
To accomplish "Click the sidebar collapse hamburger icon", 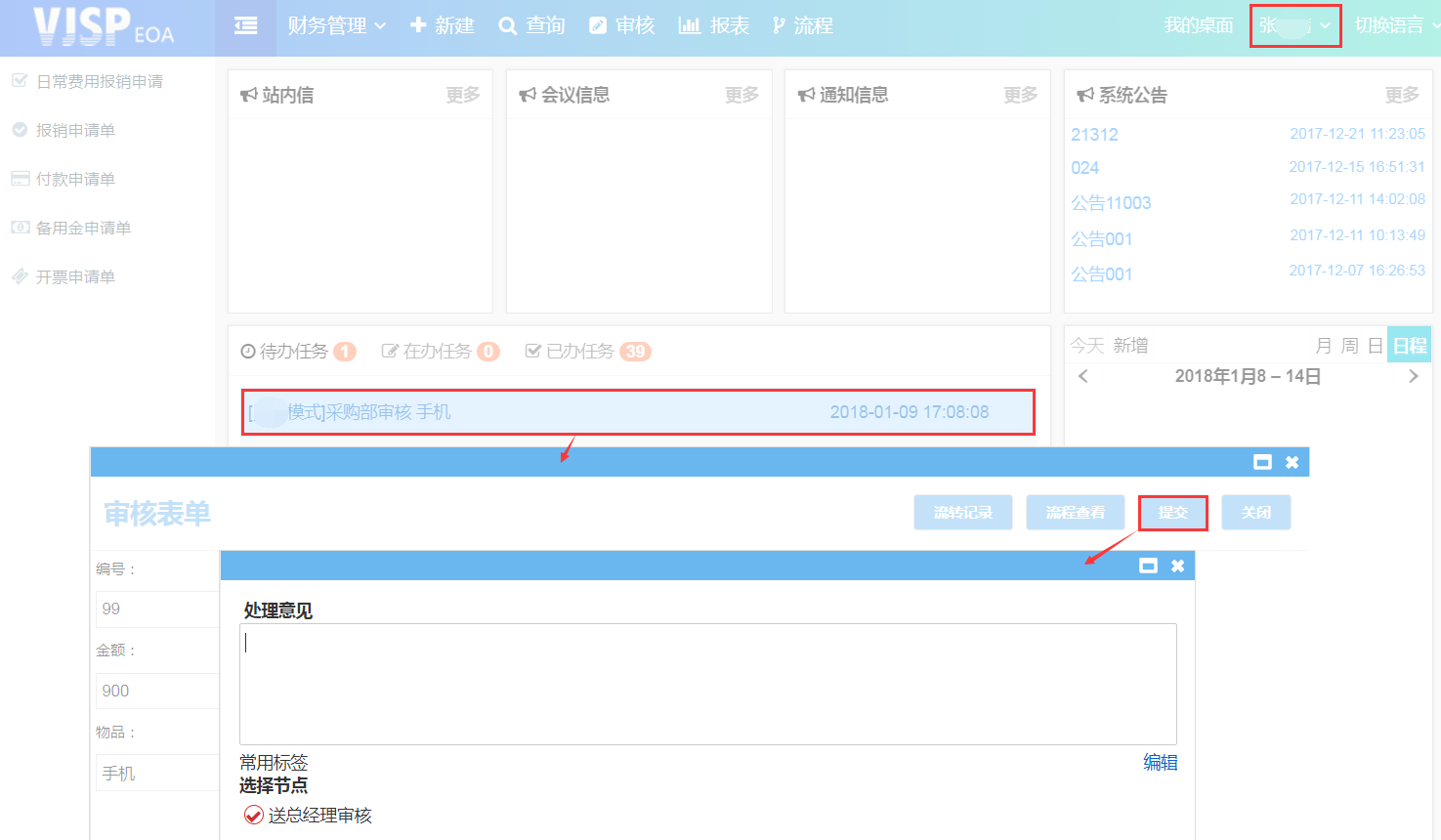I will point(246,26).
